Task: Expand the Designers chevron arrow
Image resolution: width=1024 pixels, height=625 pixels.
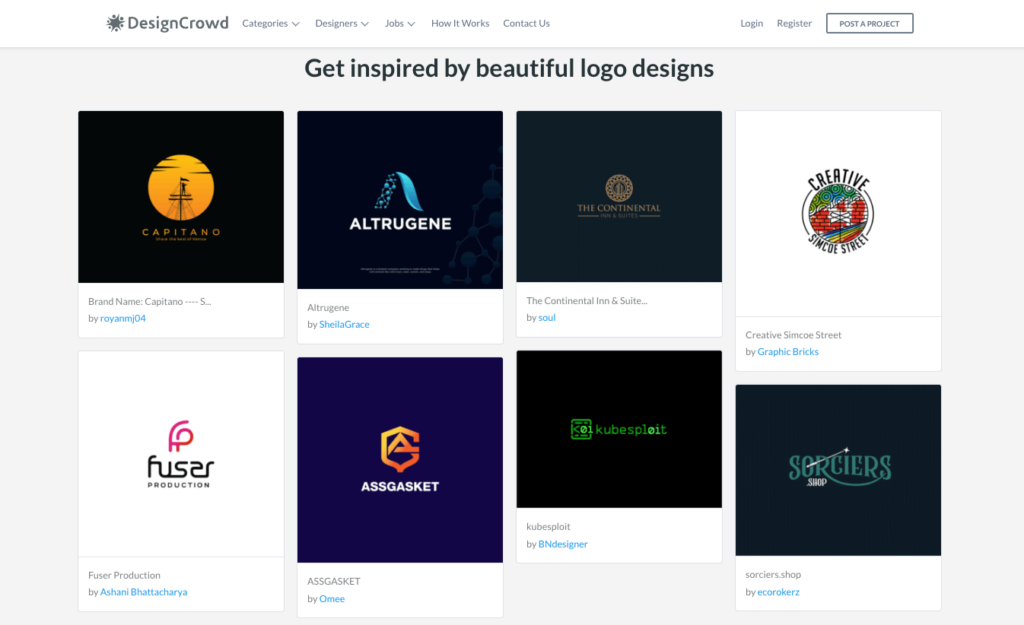Action: (x=365, y=24)
